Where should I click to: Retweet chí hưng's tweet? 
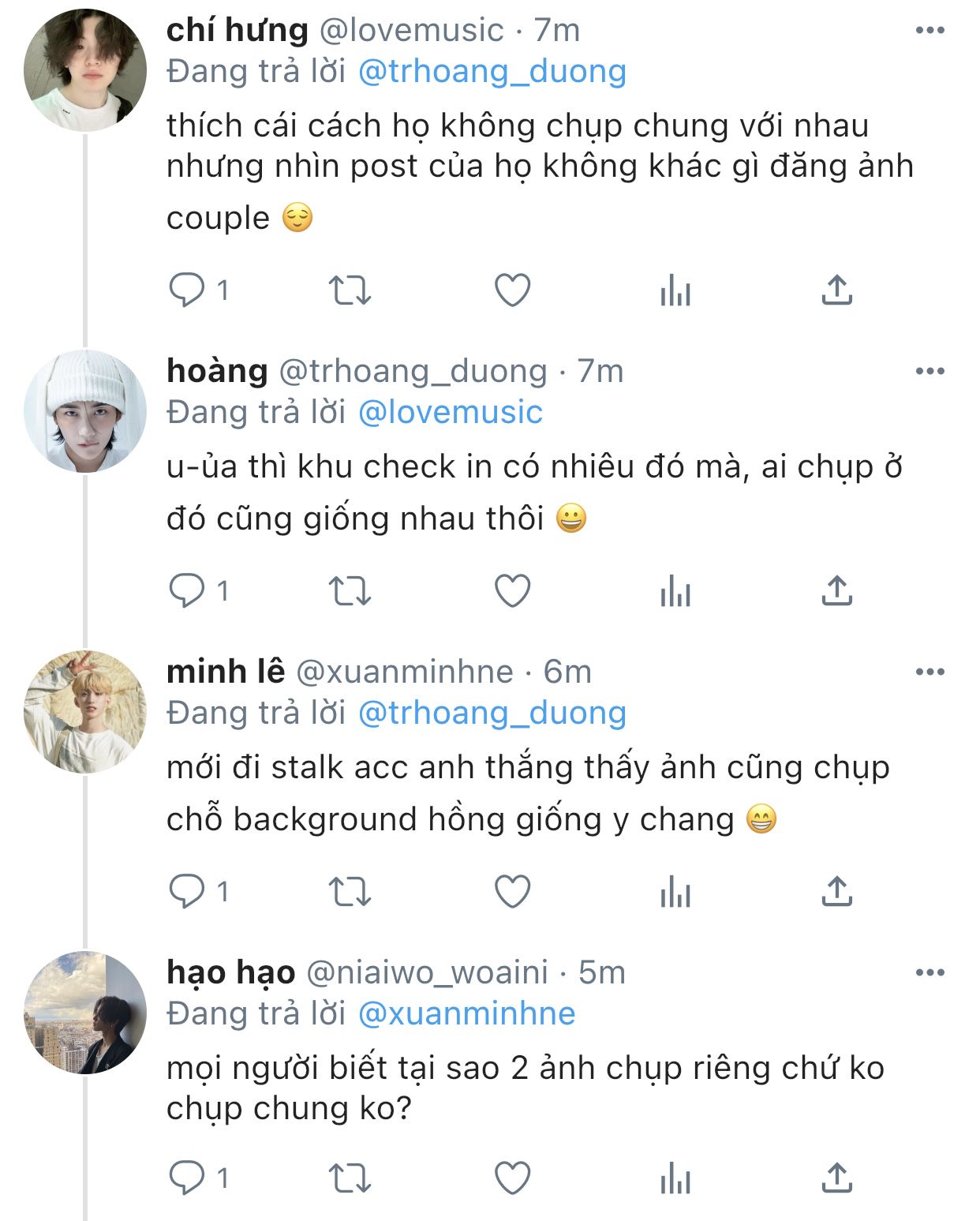(x=349, y=290)
